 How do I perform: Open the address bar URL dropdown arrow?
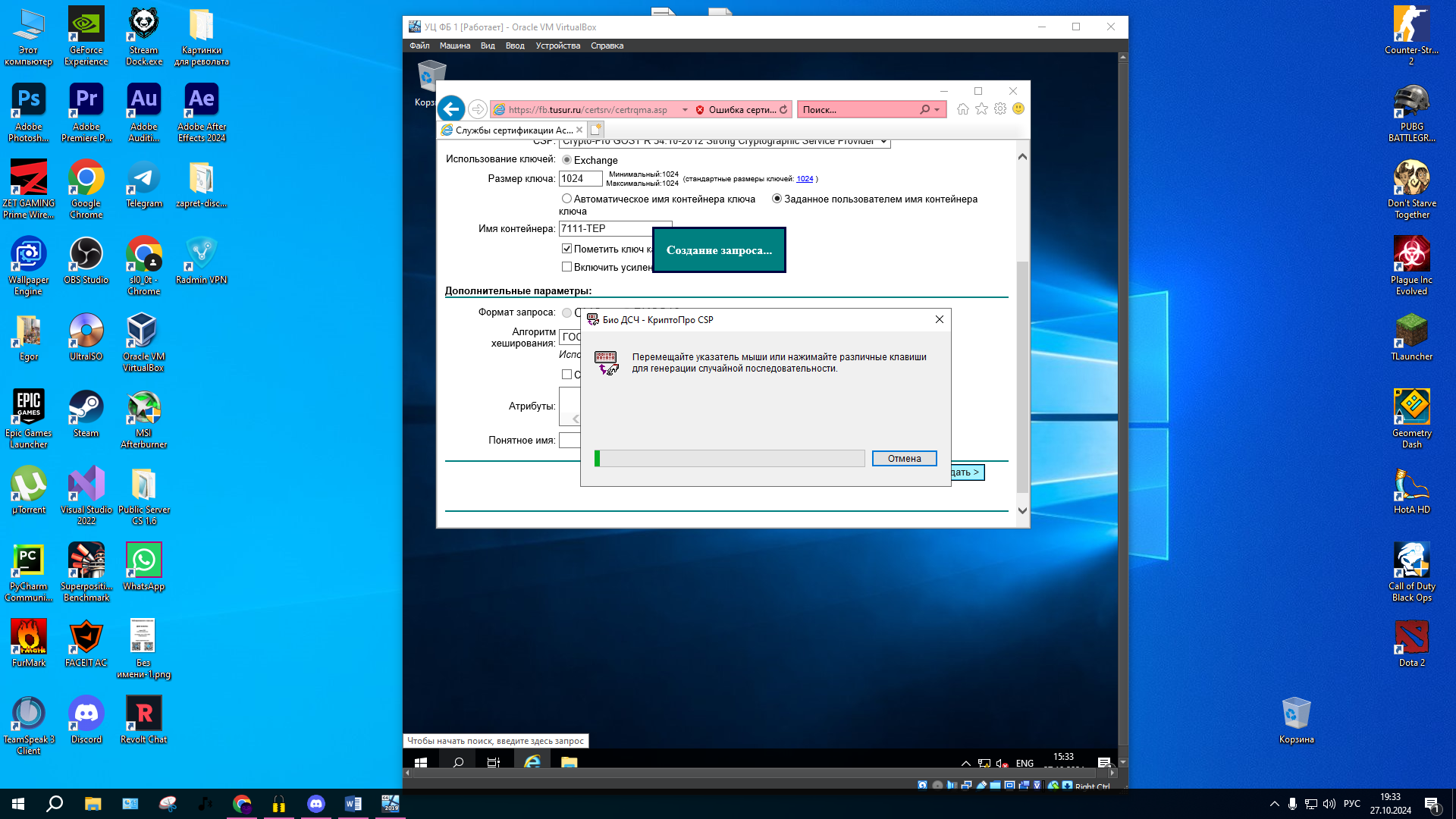(x=685, y=109)
